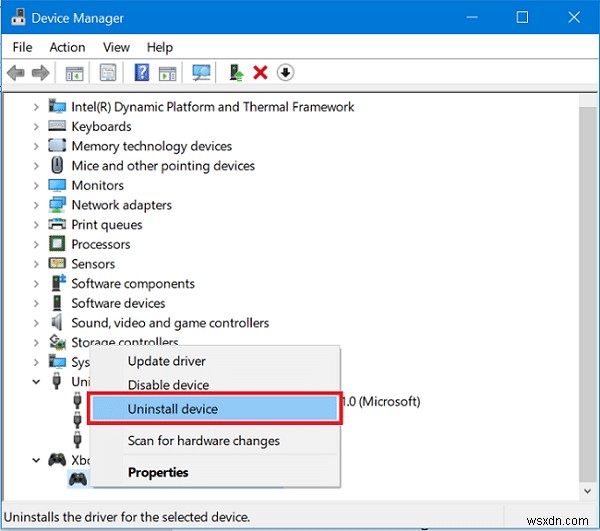Choose Disable device from context menu
Screen dimensions: 600x531
click(215, 385)
